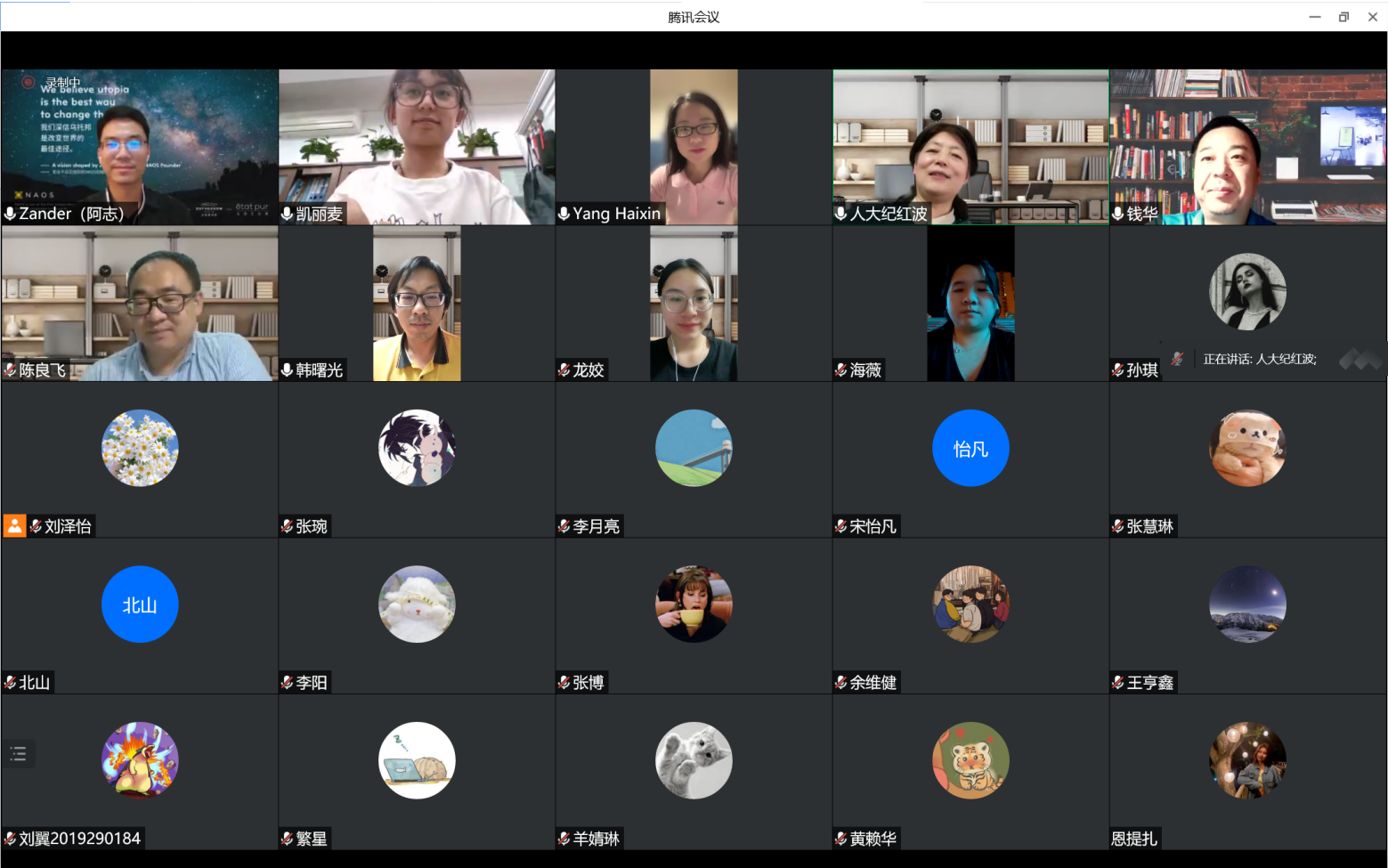The height and width of the screenshot is (868, 1388).
Task: Click muted mic icon beside 龙姣
Action: 564,369
